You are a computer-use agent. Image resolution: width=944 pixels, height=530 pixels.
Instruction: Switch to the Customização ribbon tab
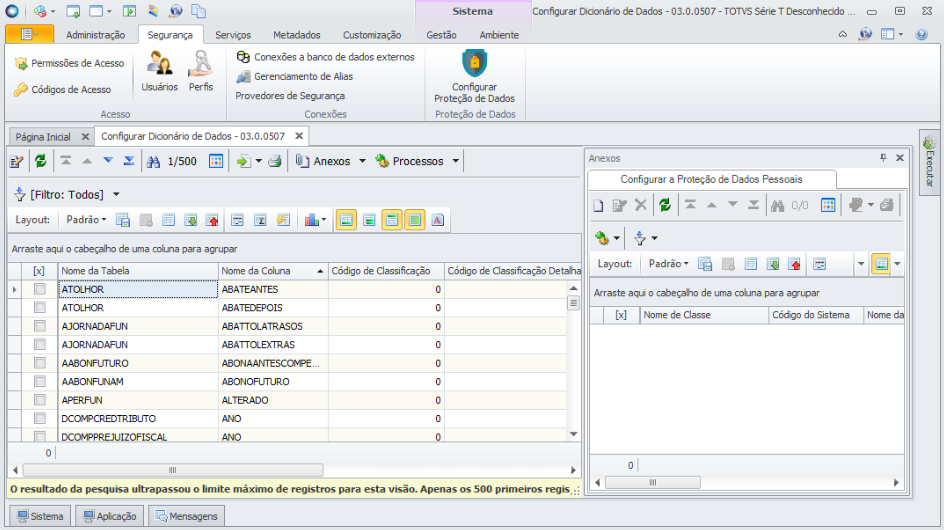click(x=372, y=35)
